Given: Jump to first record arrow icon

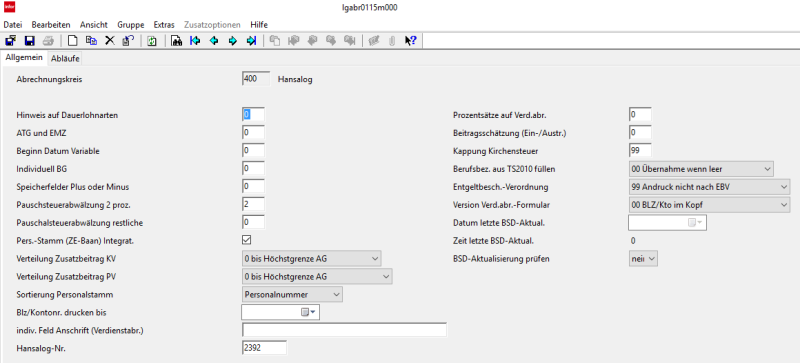Looking at the screenshot, I should [194, 41].
